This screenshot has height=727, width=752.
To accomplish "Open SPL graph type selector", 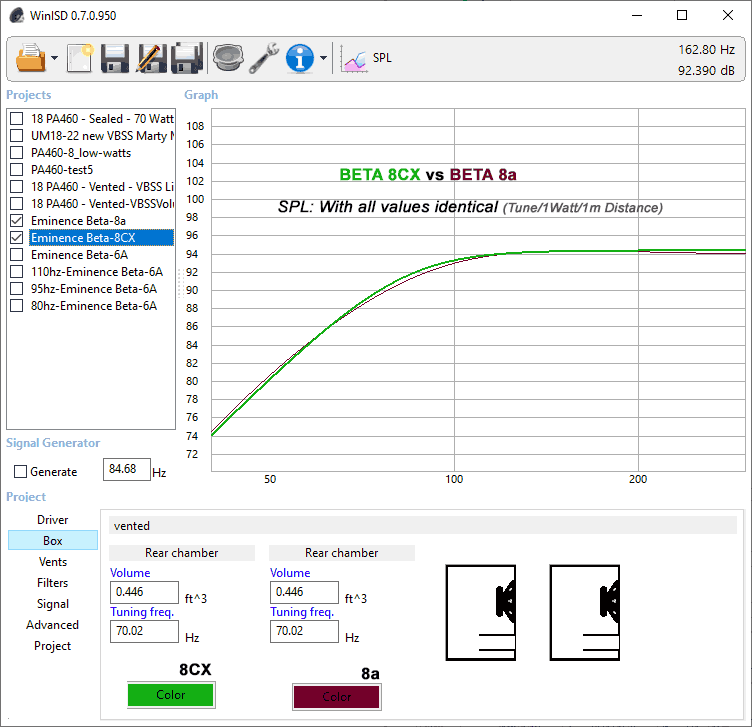I will point(366,59).
